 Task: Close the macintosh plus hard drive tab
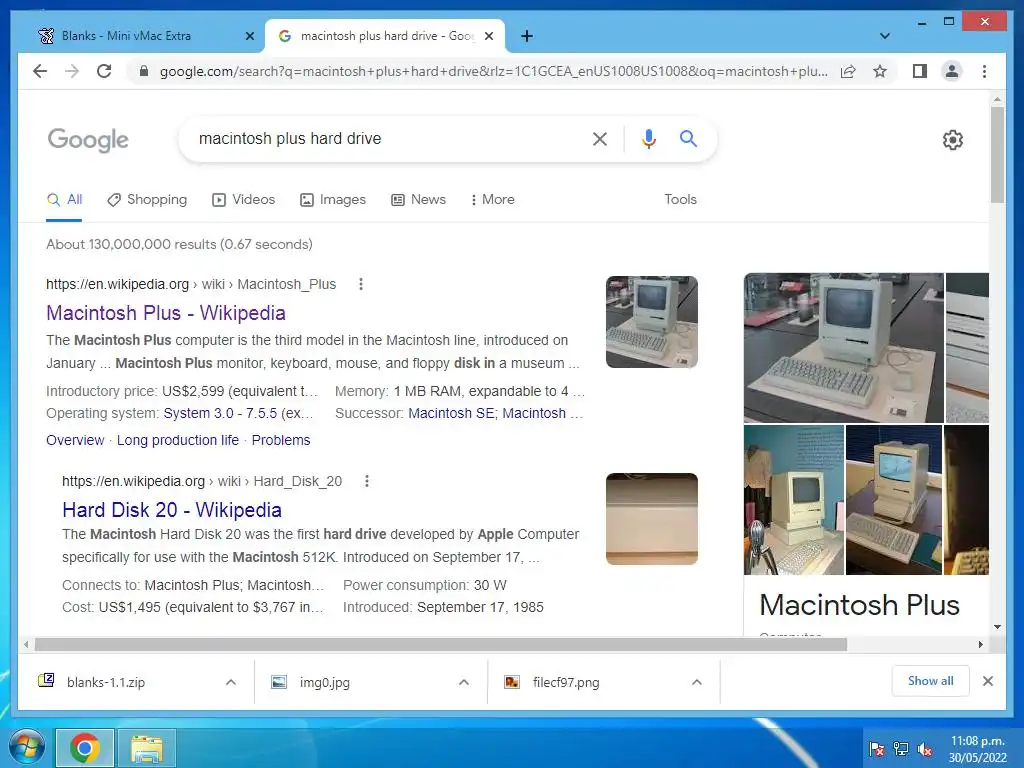click(489, 36)
